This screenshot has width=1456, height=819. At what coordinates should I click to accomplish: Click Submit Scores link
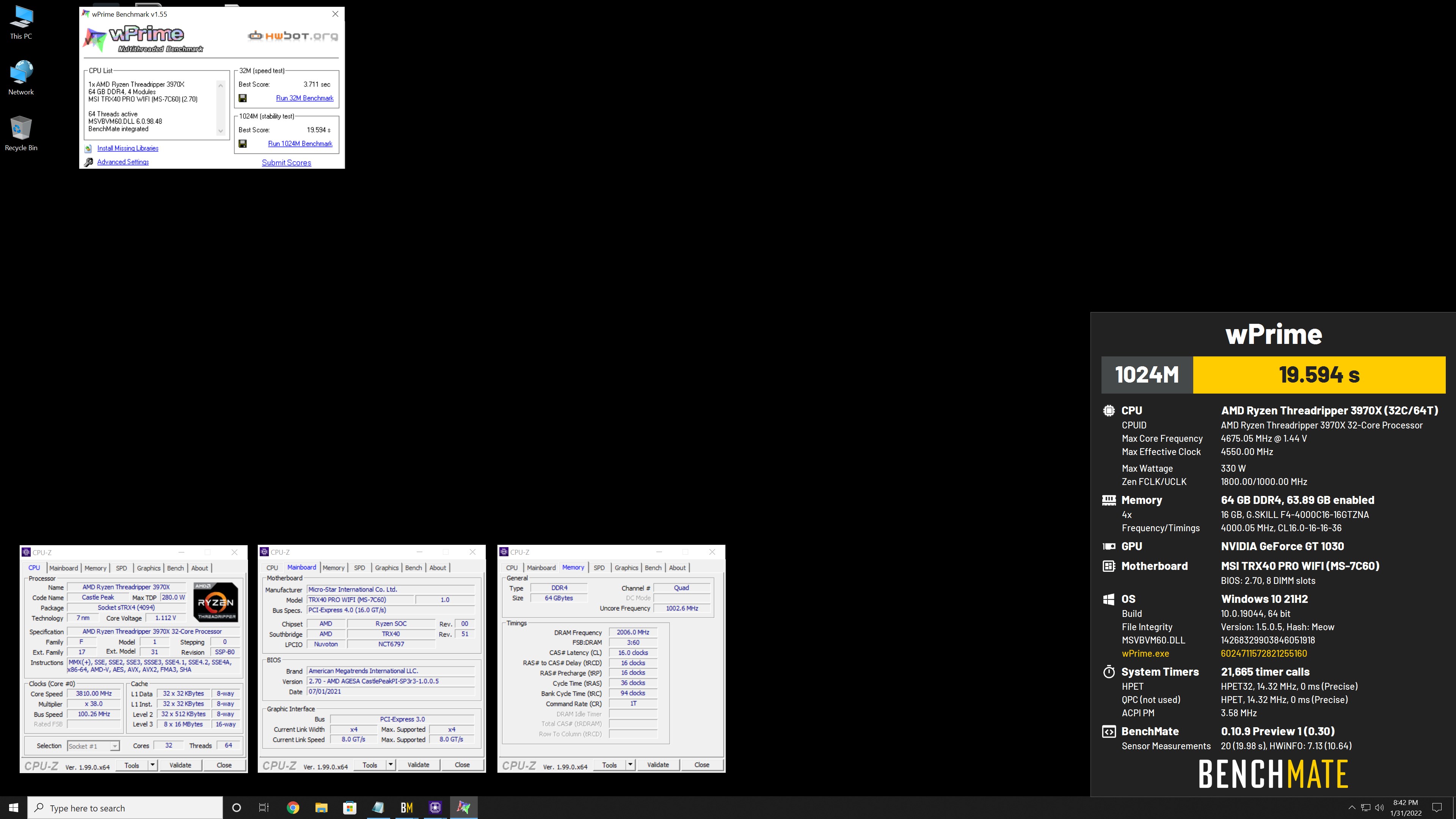pos(287,163)
